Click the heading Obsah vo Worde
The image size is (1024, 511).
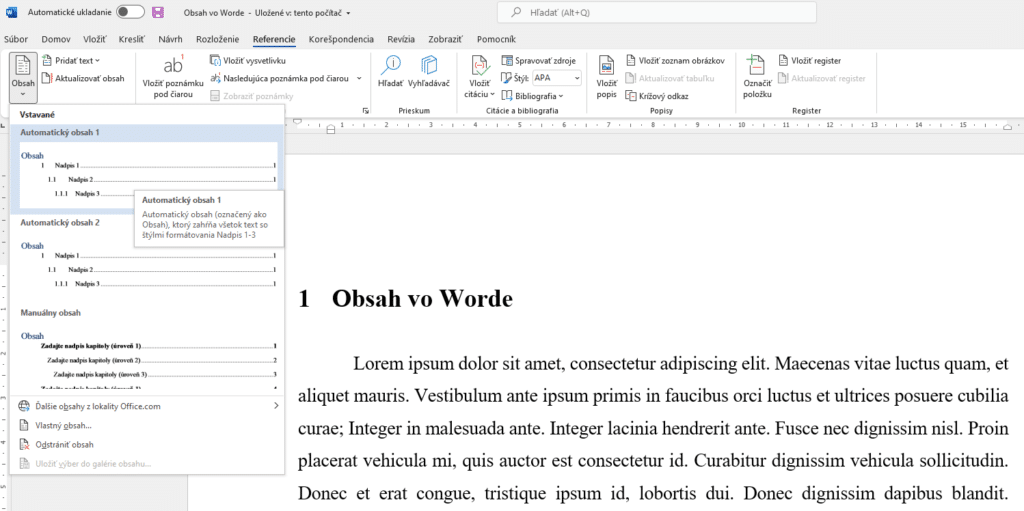[422, 299]
